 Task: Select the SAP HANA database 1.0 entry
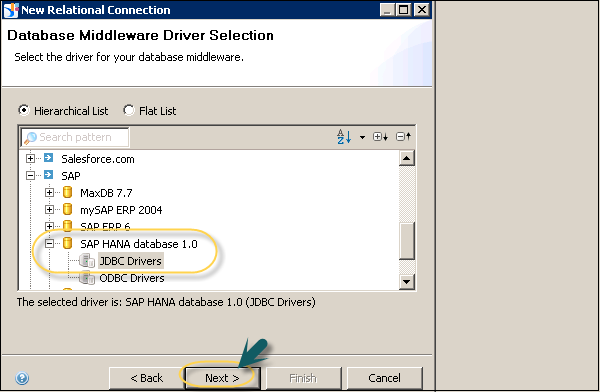139,244
